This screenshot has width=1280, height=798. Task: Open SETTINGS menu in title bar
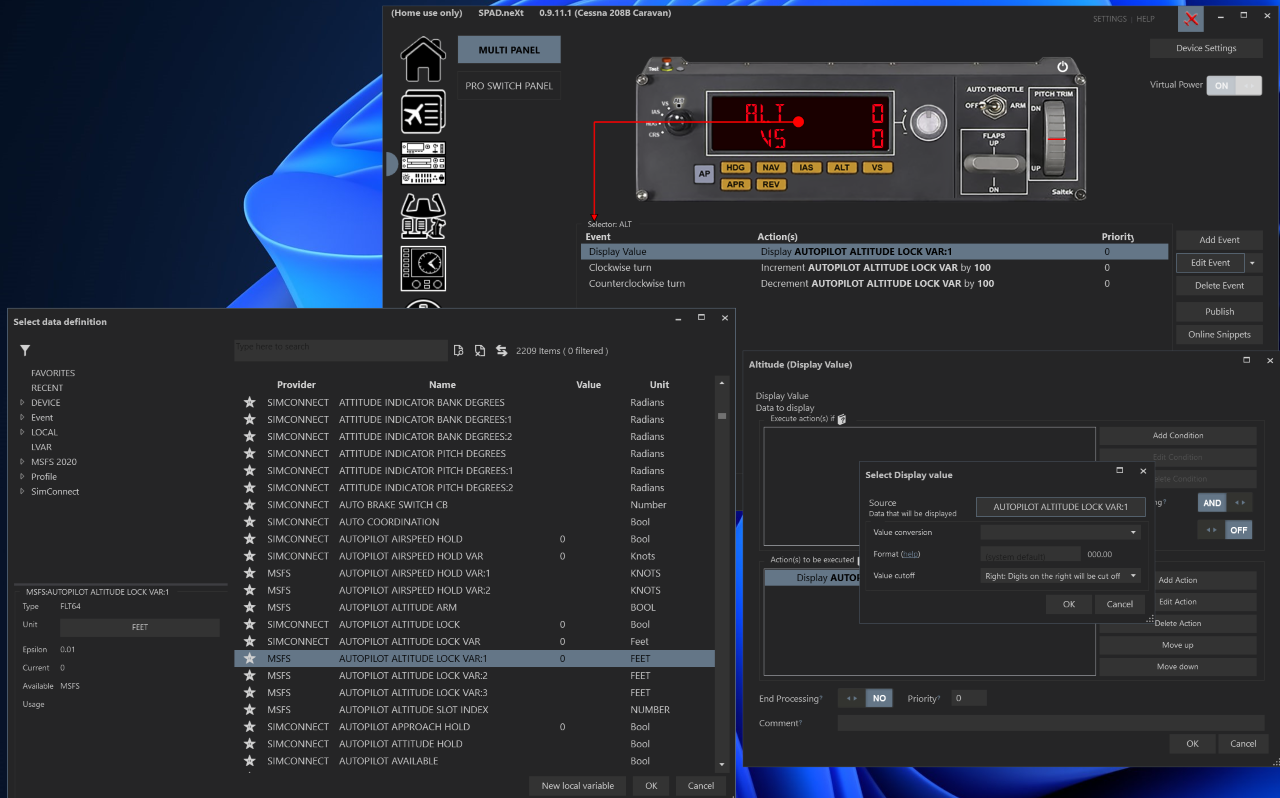tap(1109, 19)
